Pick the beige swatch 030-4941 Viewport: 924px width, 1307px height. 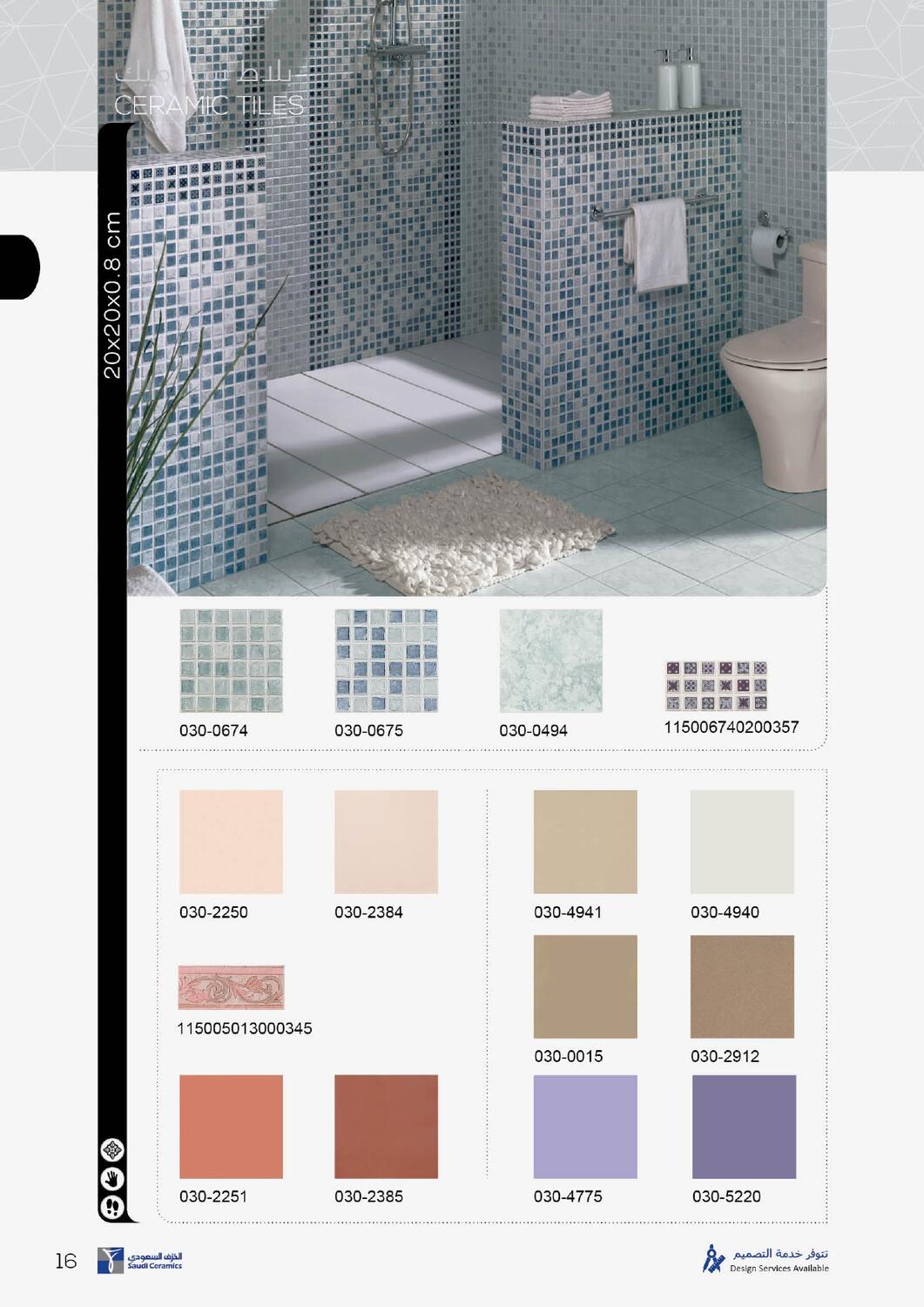point(585,842)
